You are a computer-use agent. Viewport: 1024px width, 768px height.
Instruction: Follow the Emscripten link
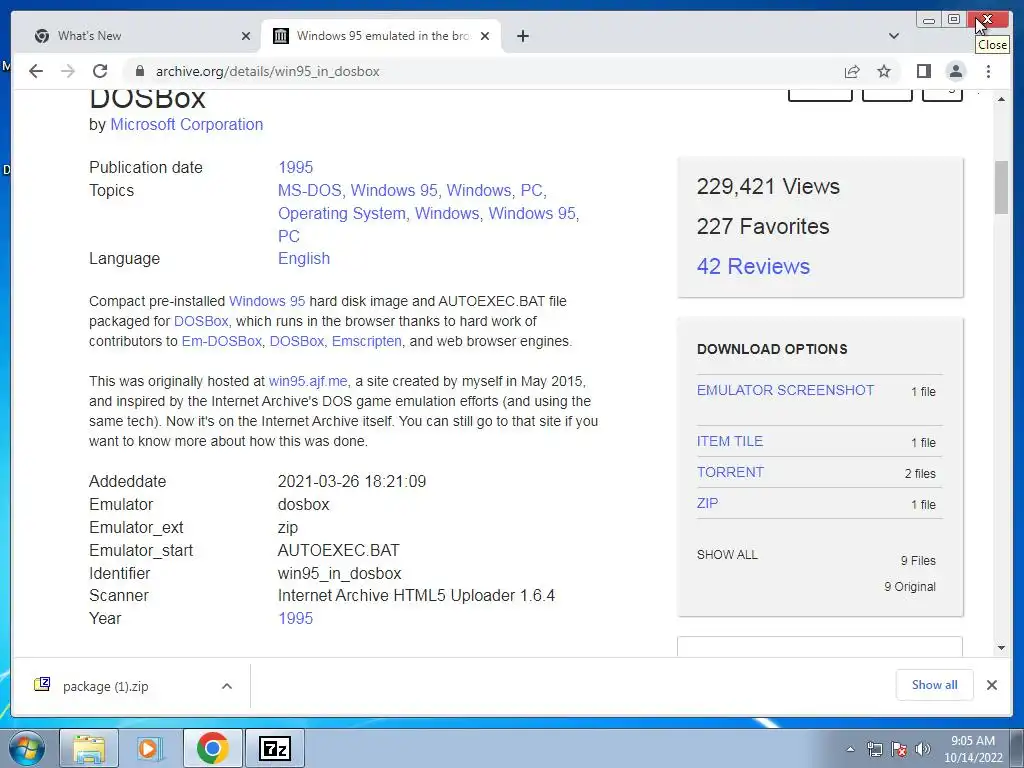point(366,341)
